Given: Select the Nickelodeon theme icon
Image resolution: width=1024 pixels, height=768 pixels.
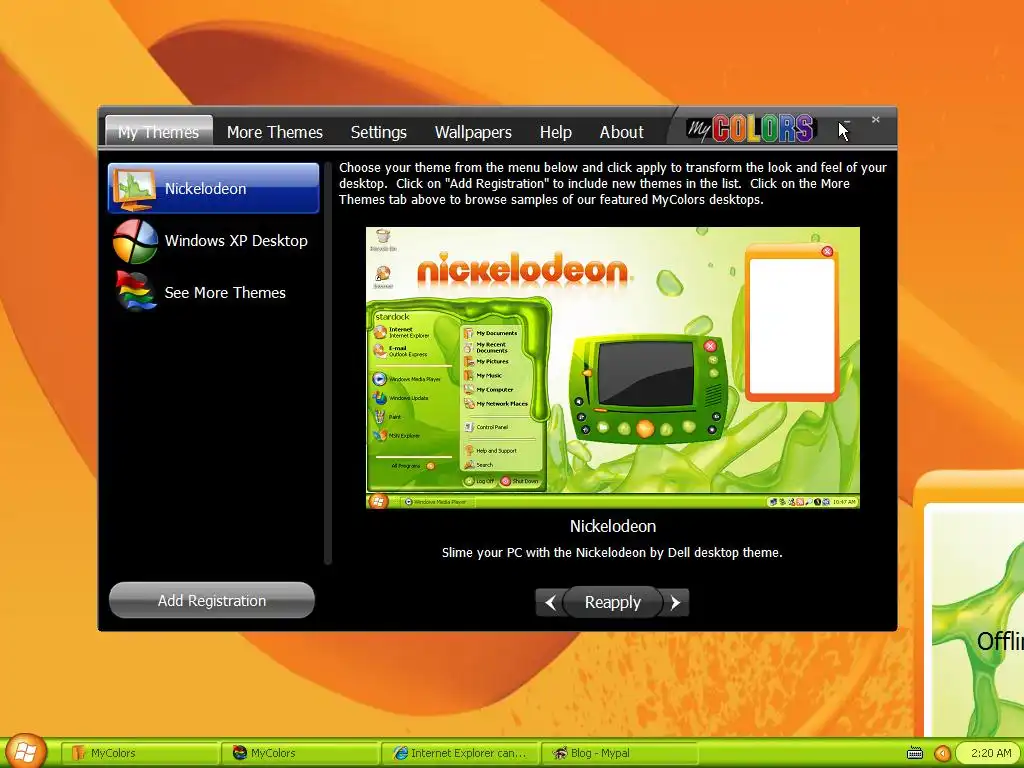Looking at the screenshot, I should pos(135,189).
